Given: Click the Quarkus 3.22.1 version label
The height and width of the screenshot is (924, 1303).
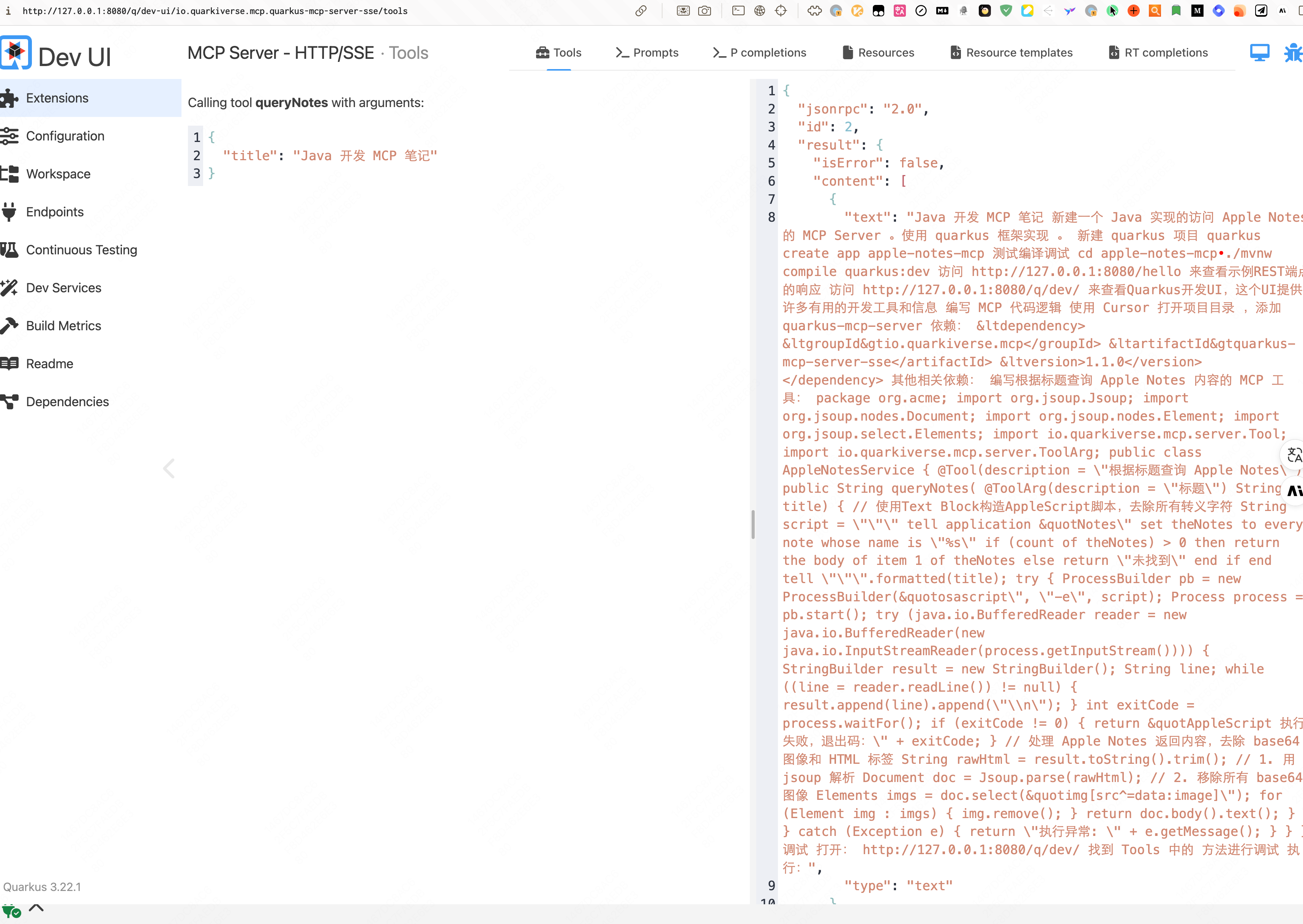Looking at the screenshot, I should click(42, 886).
